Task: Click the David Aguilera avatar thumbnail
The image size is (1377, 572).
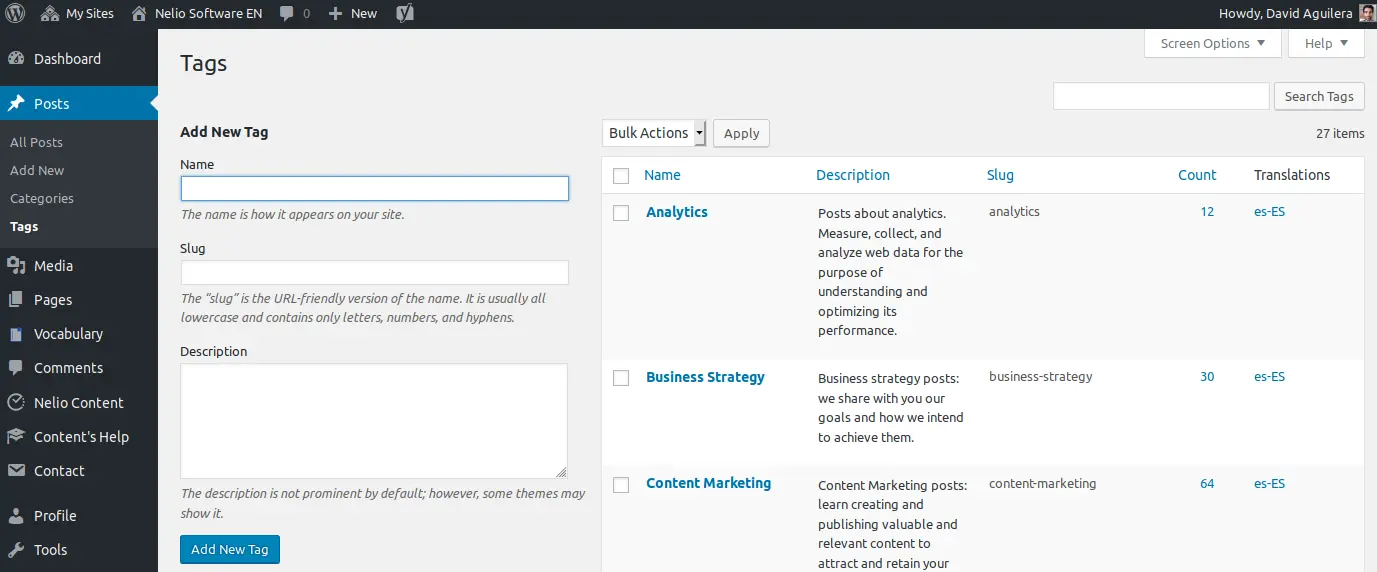Action: (x=1367, y=14)
